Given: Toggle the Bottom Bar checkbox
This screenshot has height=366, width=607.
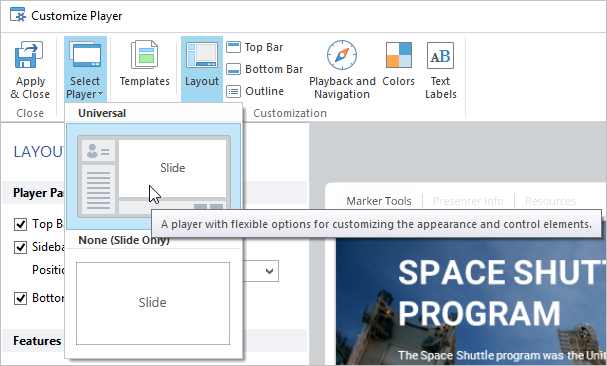Looking at the screenshot, I should point(20,298).
